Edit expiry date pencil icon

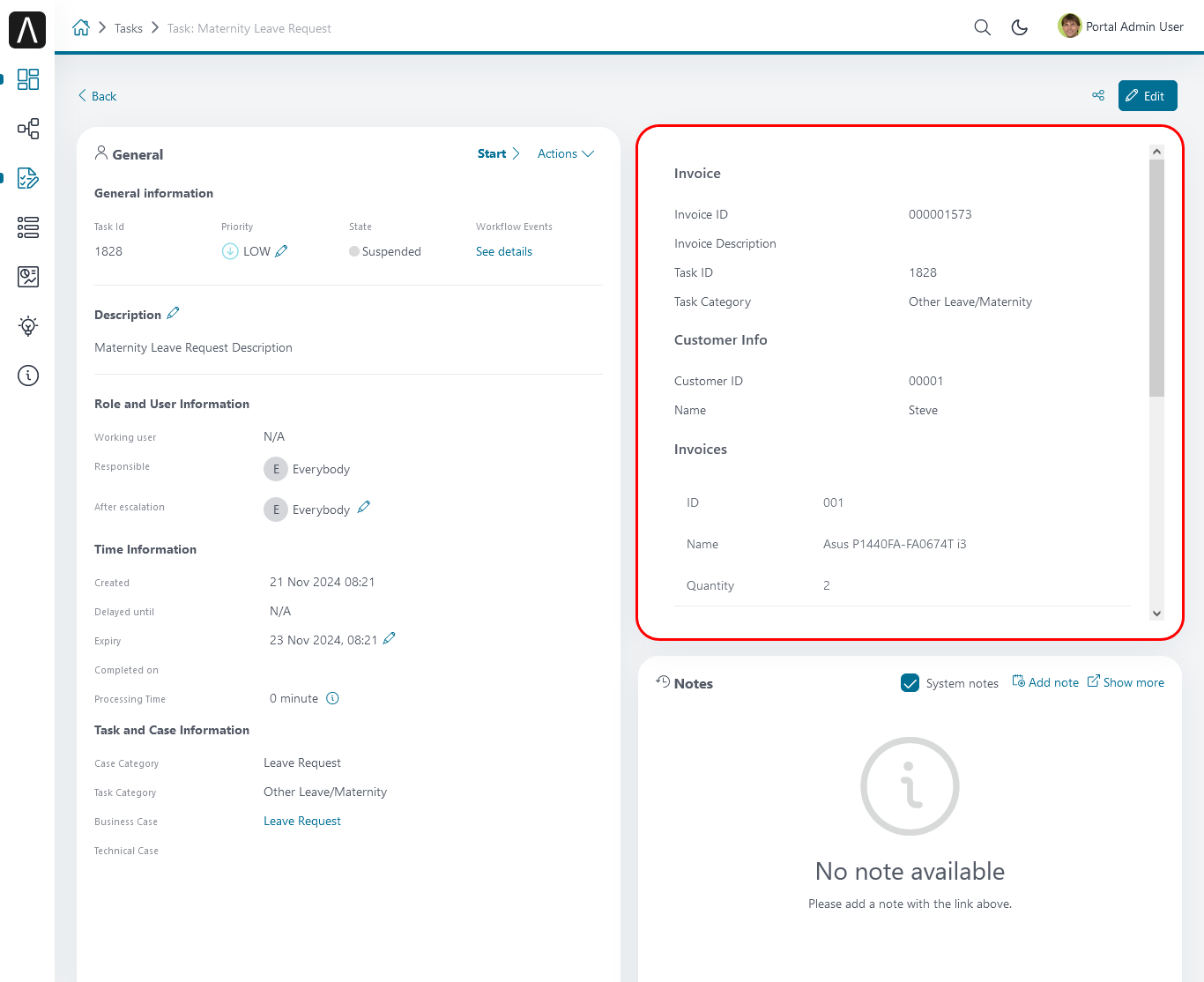390,639
